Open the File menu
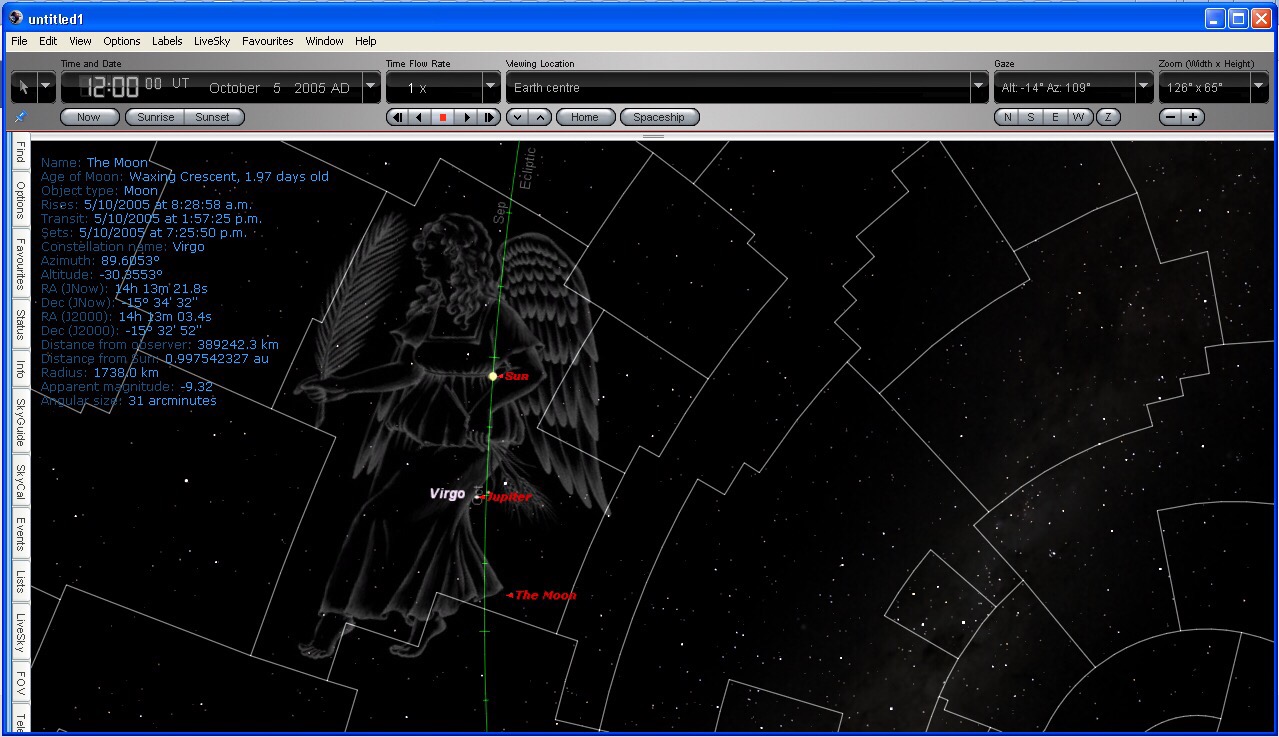This screenshot has height=737, width=1279. point(19,41)
